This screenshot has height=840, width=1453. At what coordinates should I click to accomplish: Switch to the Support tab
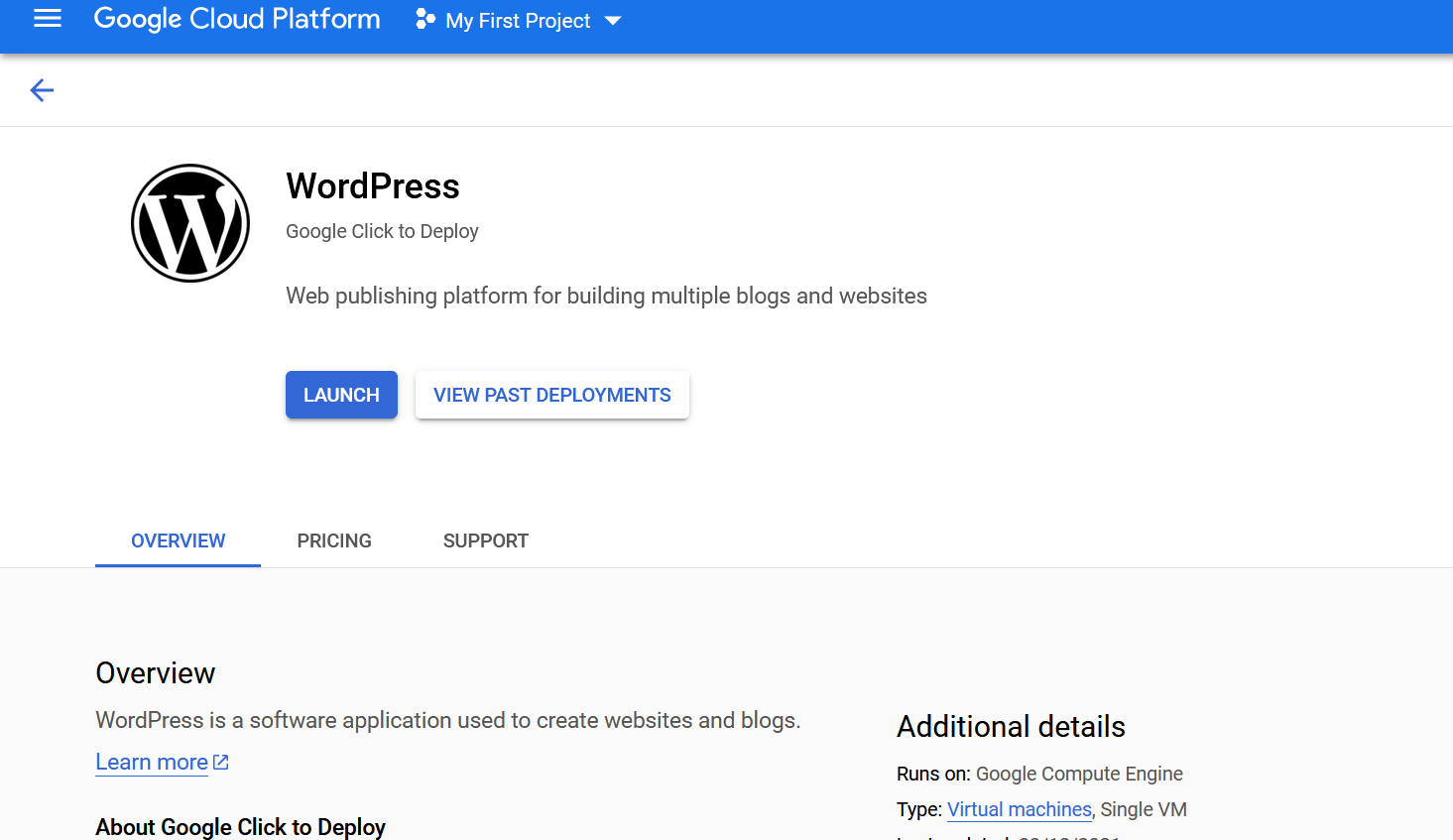[x=486, y=540]
